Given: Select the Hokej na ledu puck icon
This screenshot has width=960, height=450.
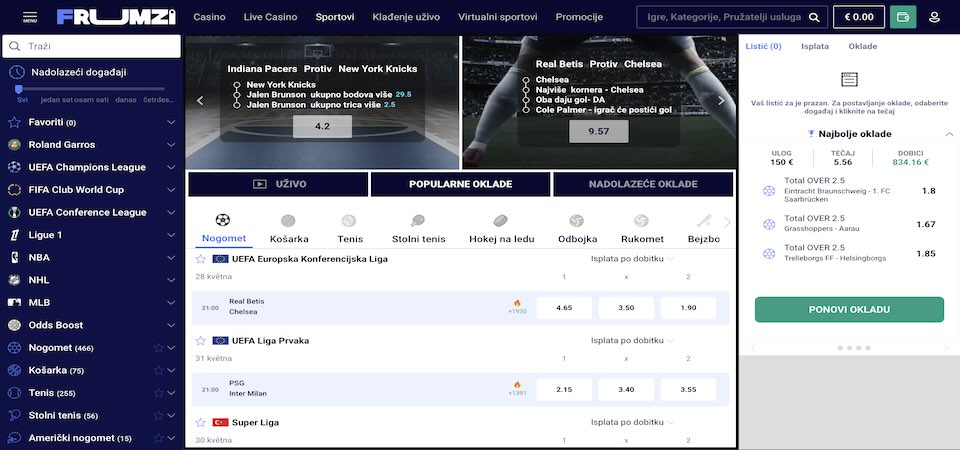Looking at the screenshot, I should (x=501, y=220).
